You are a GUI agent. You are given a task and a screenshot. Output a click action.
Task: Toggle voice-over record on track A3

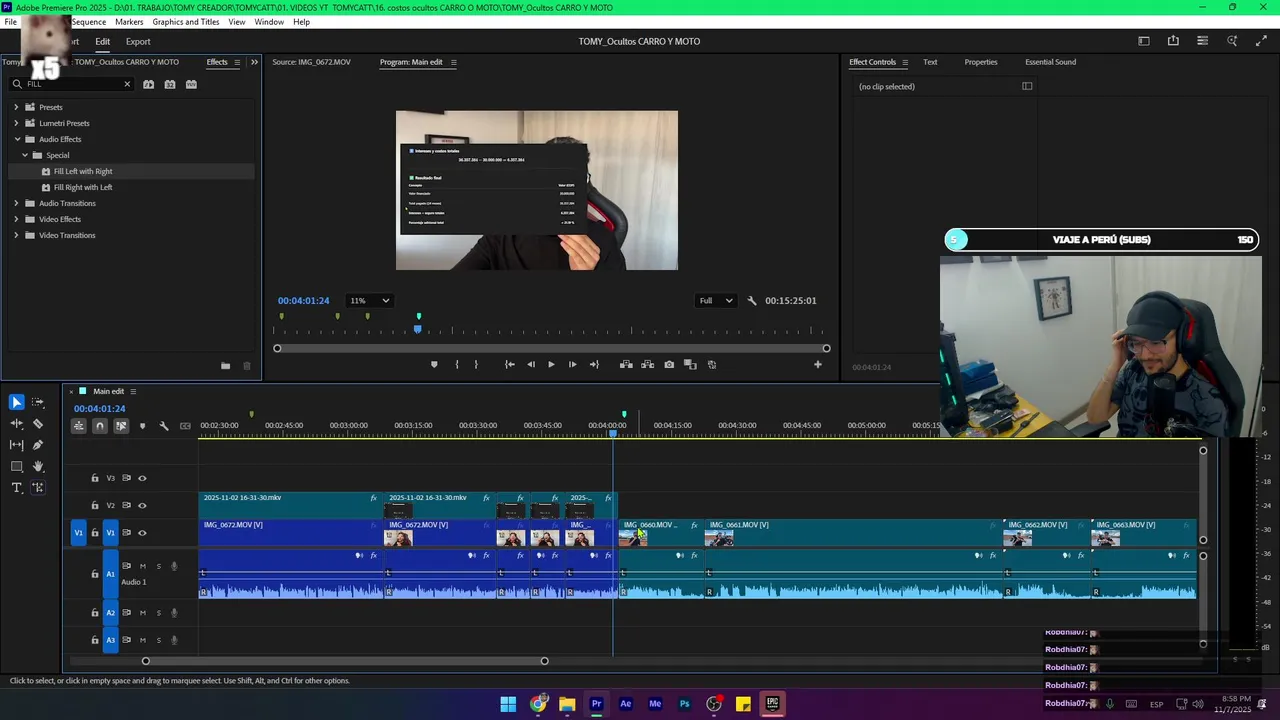tap(174, 640)
